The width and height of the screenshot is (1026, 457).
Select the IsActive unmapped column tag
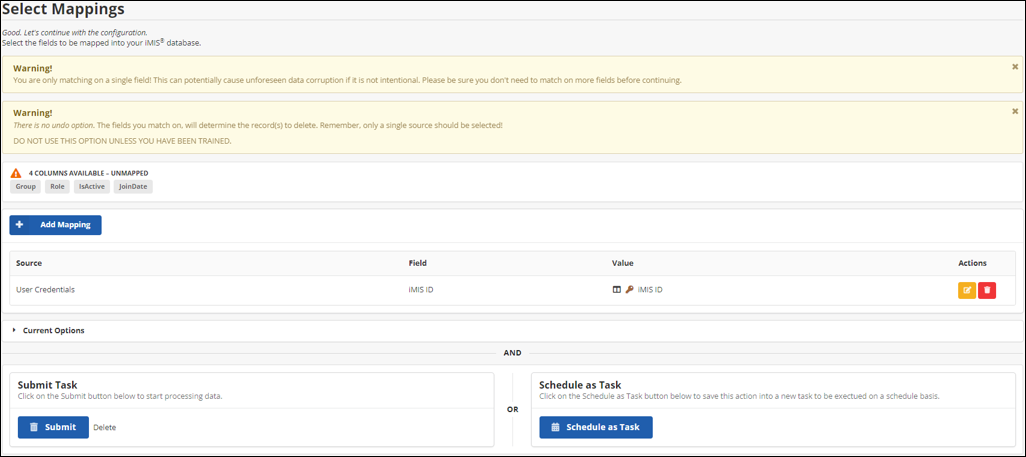(x=91, y=187)
